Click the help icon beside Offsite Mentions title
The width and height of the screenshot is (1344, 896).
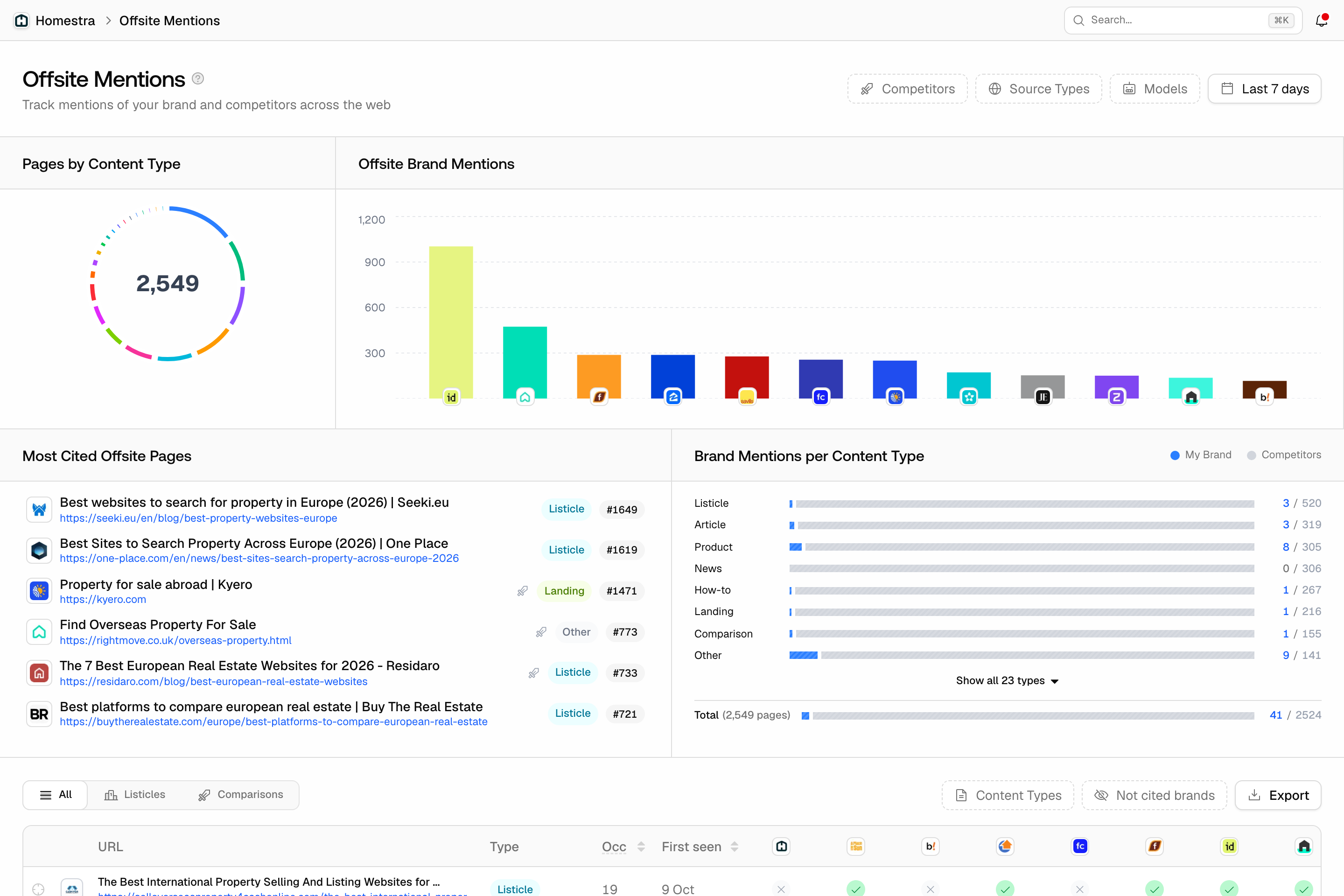pyautogui.click(x=198, y=79)
